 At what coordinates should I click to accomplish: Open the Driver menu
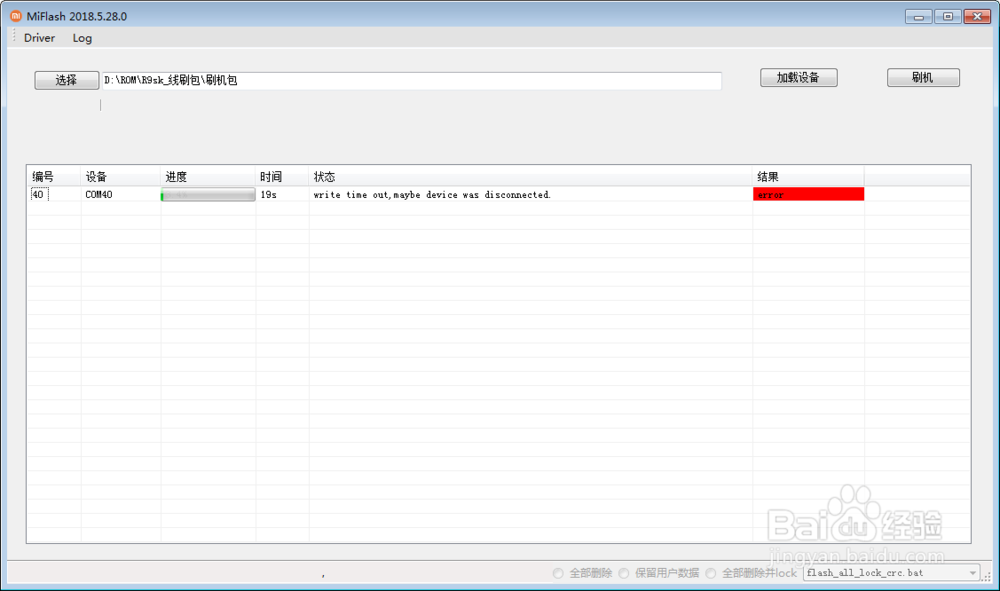40,38
